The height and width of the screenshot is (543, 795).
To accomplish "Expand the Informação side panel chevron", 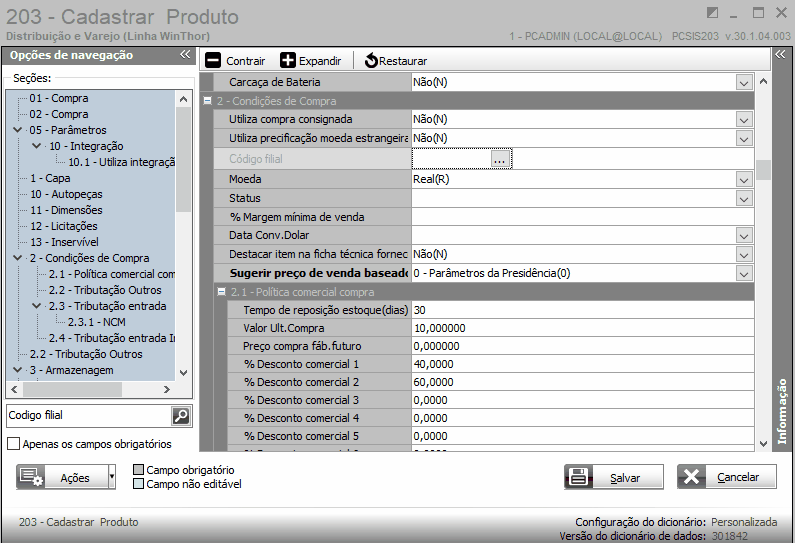I will pyautogui.click(x=780, y=54).
